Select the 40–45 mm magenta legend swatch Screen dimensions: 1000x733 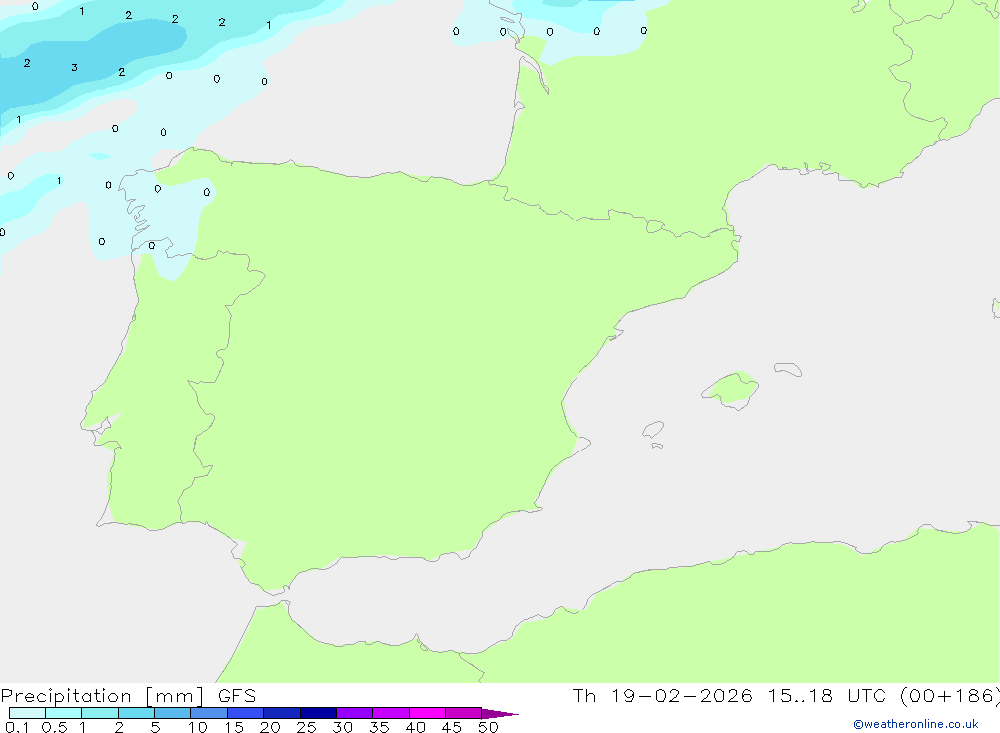(x=427, y=713)
